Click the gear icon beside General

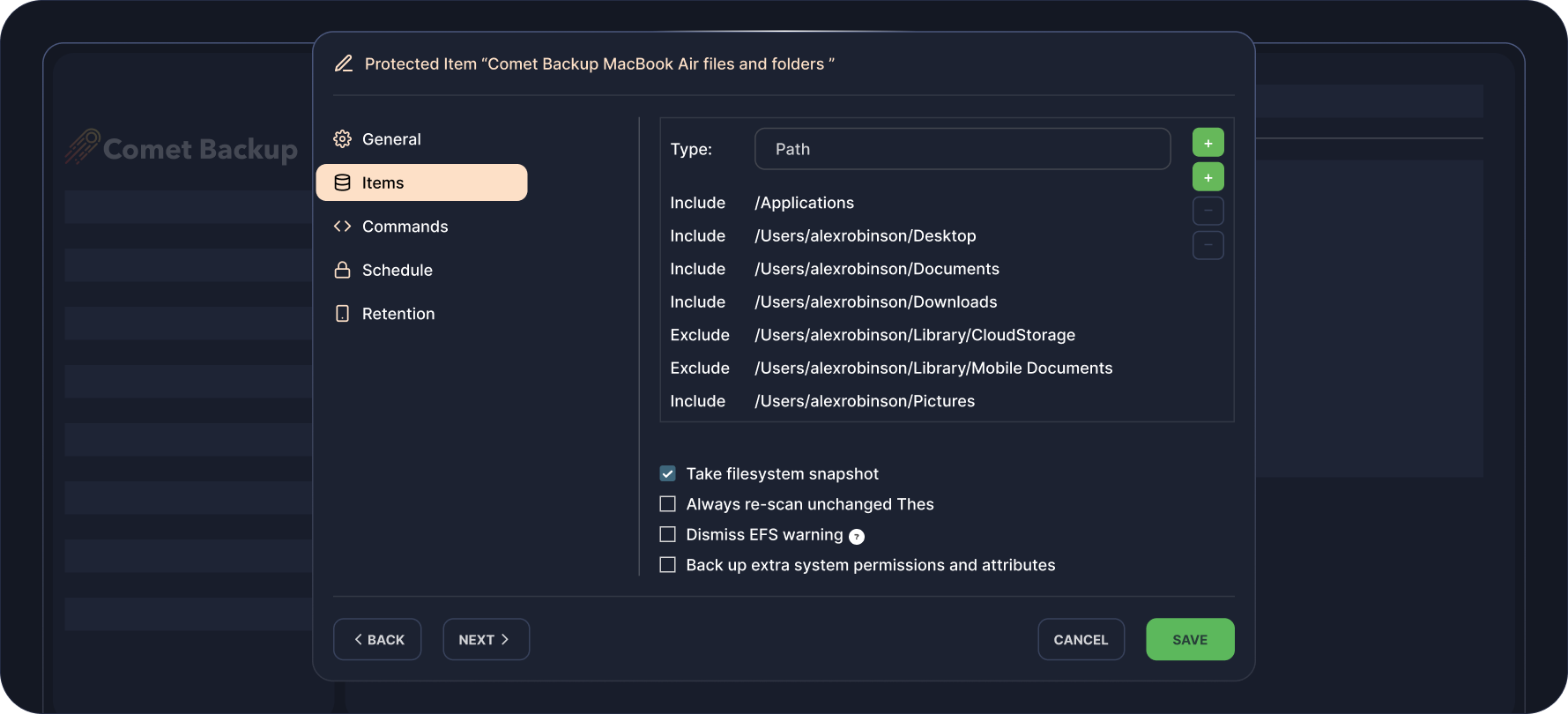coord(343,139)
